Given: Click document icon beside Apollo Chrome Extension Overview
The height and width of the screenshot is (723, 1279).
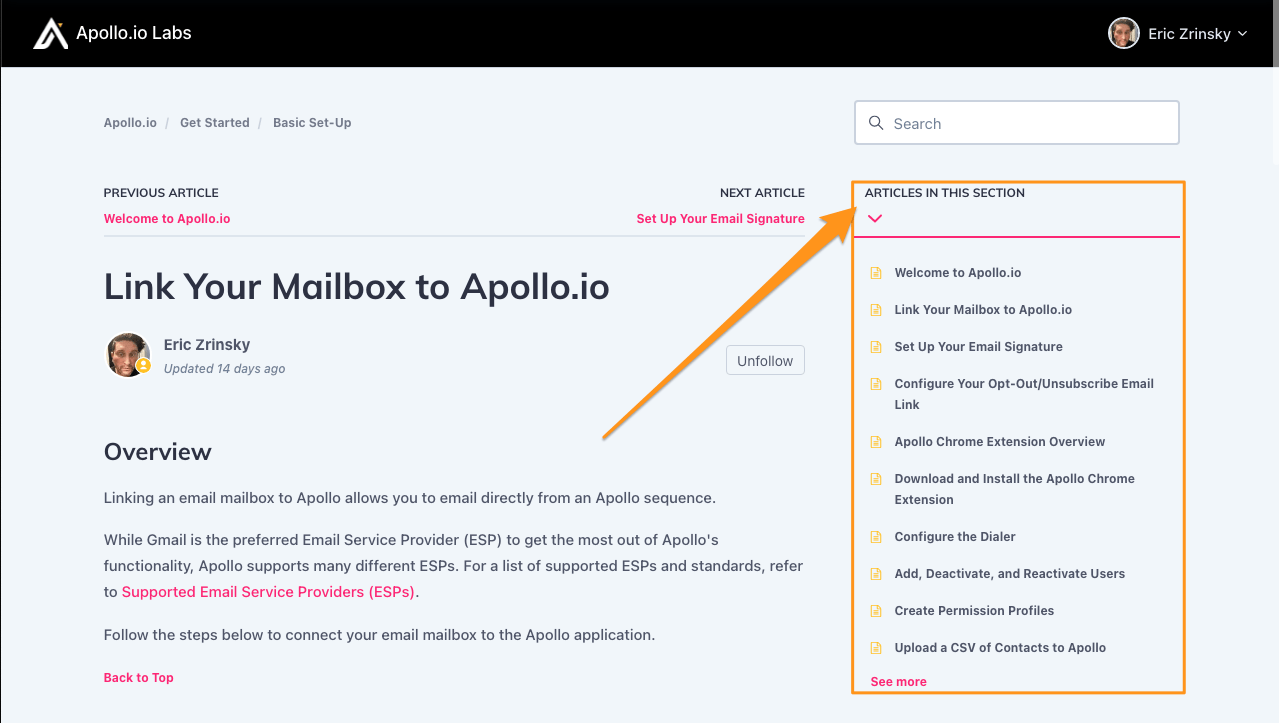Looking at the screenshot, I should coord(876,442).
